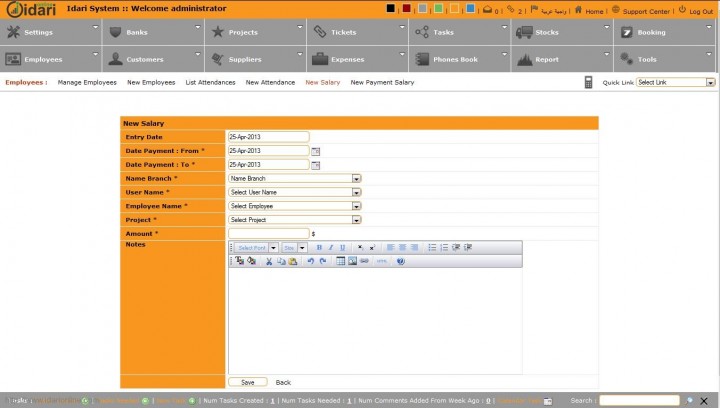Expand the Select User Name dropdown
The width and height of the screenshot is (720, 408).
[356, 192]
